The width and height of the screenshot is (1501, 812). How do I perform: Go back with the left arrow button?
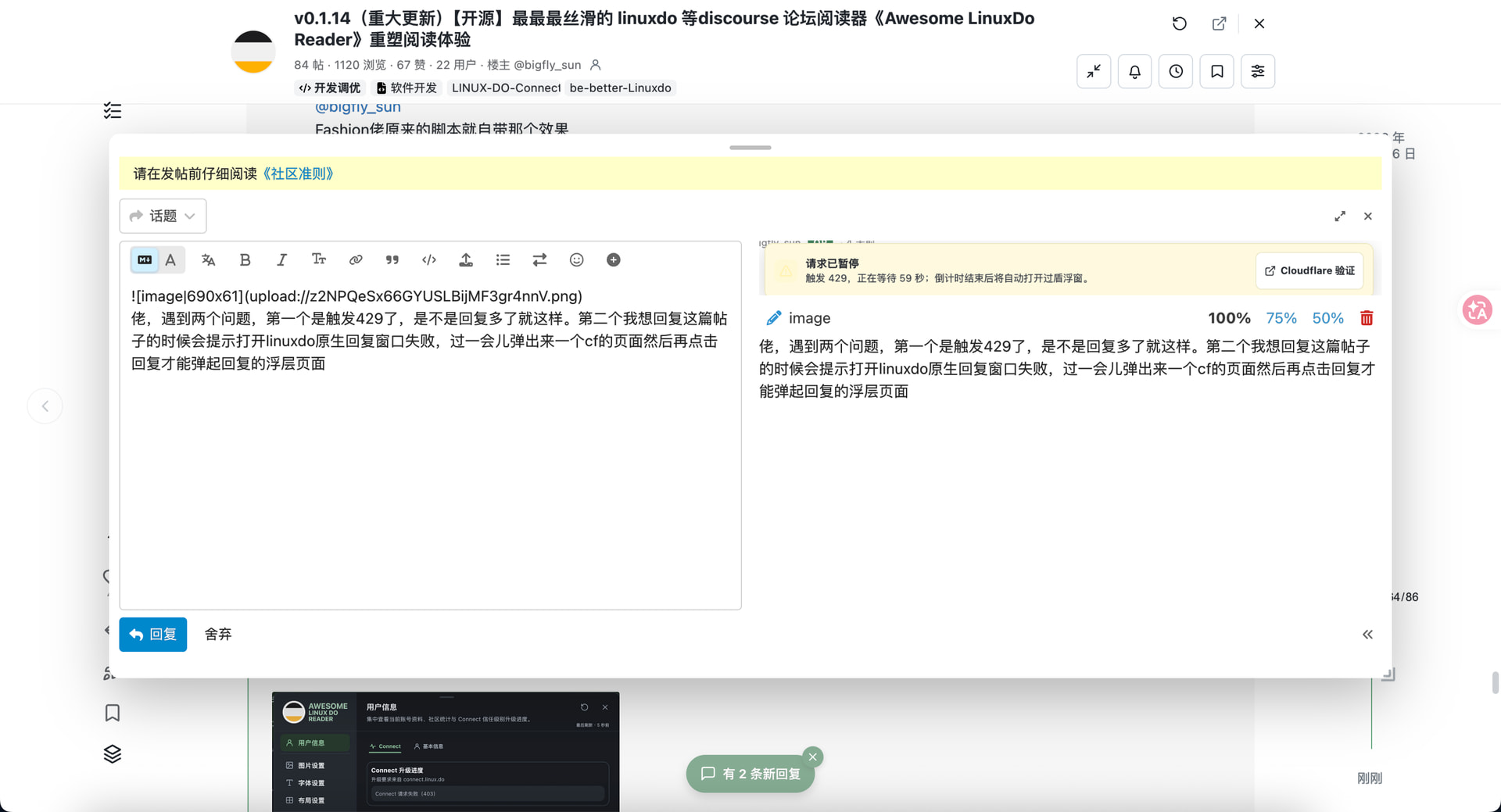tap(45, 406)
